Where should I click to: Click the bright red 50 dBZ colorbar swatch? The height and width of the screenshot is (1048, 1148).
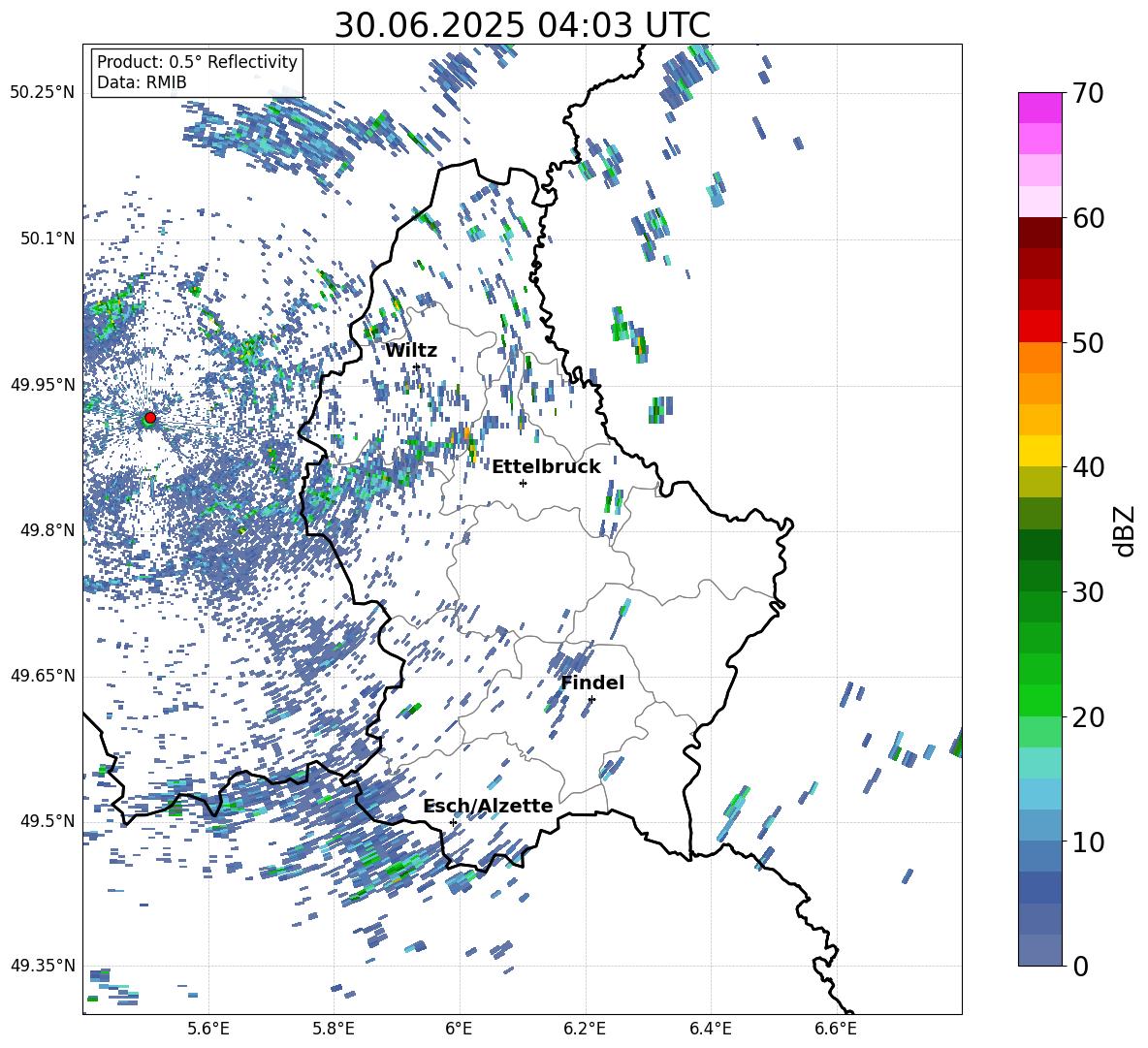(x=1040, y=327)
